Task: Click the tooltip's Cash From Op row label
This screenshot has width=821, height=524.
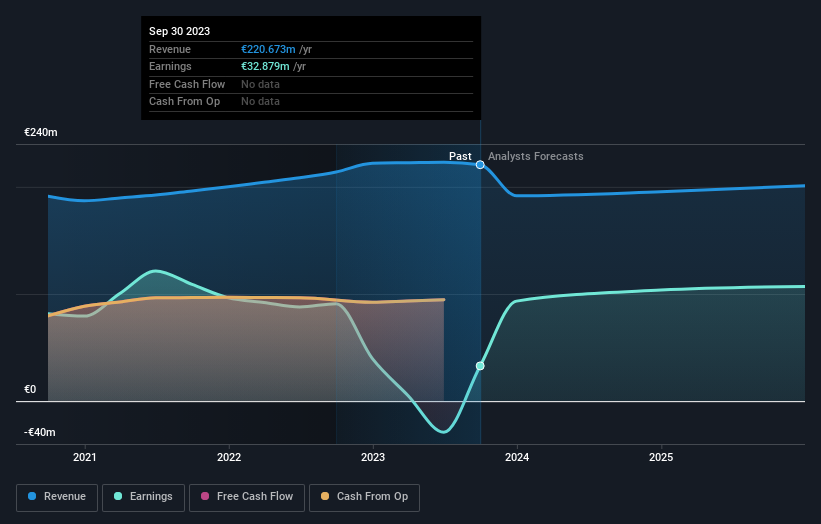Action: [184, 102]
